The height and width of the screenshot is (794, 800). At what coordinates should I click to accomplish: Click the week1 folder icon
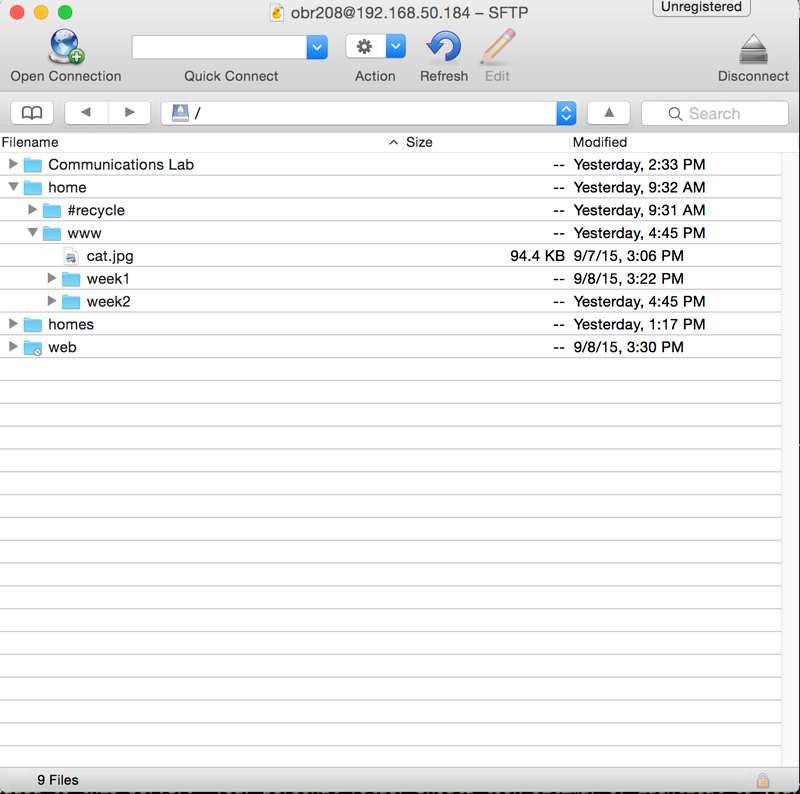[x=71, y=279]
